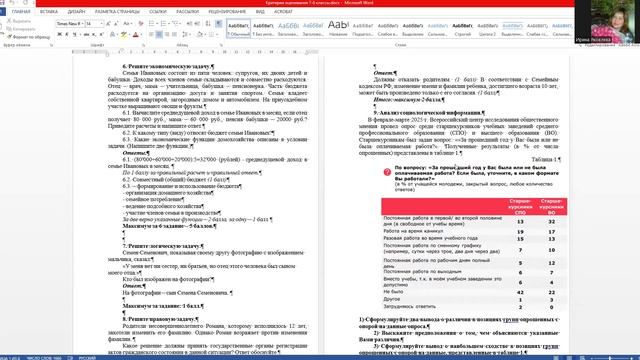The height and width of the screenshot is (360, 640).
Task: Apply the Строгий style
Action: 462,29
